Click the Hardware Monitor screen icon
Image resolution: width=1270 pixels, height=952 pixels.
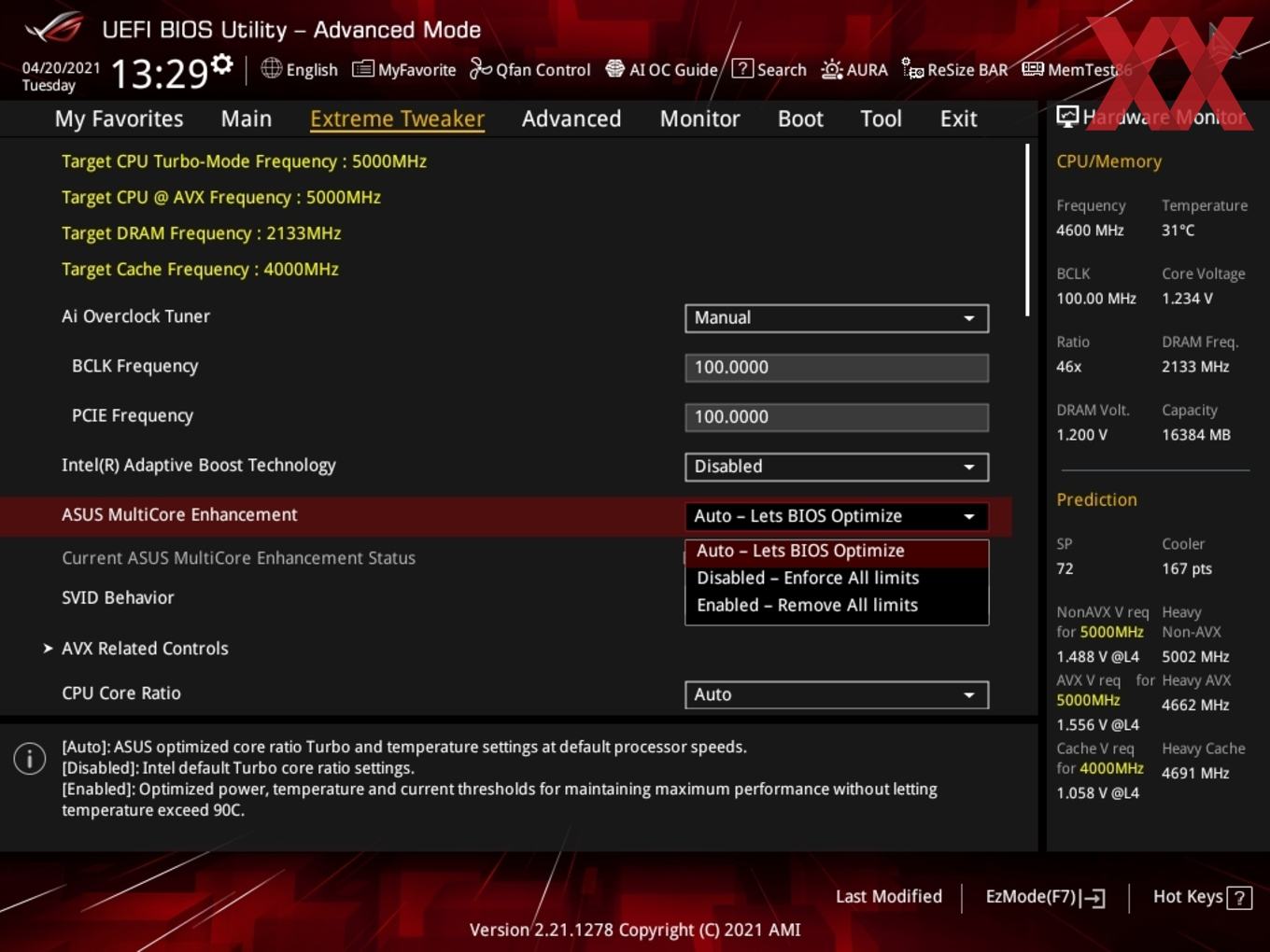(1067, 117)
